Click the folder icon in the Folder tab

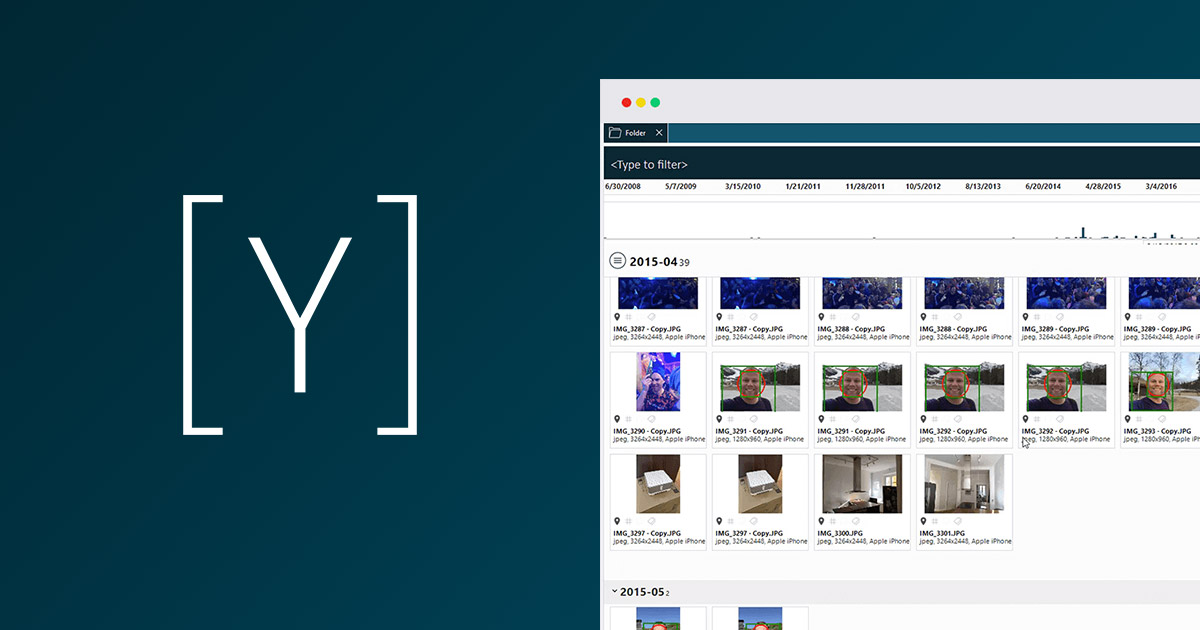615,133
